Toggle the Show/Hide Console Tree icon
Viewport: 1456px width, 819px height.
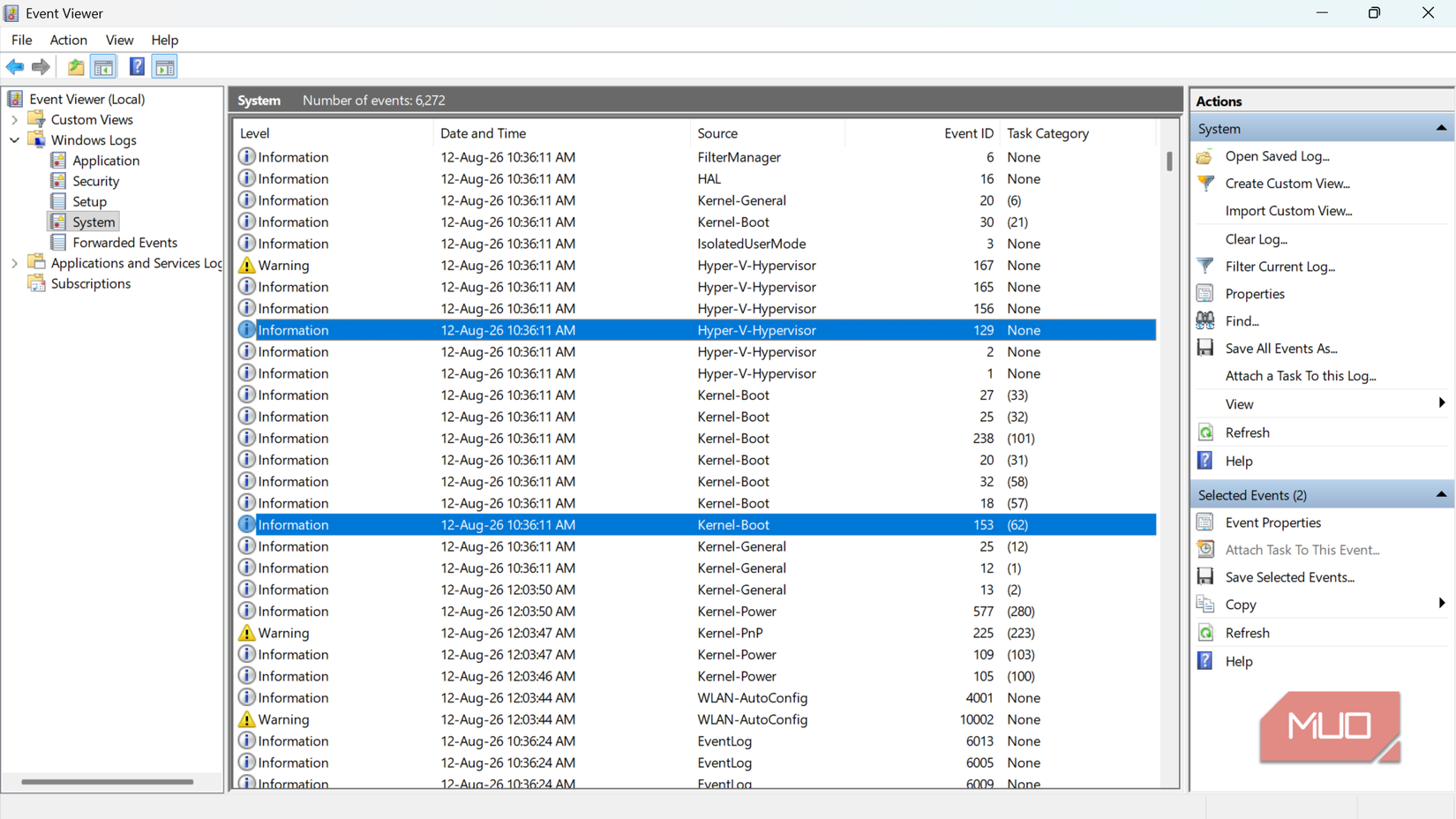click(x=103, y=67)
